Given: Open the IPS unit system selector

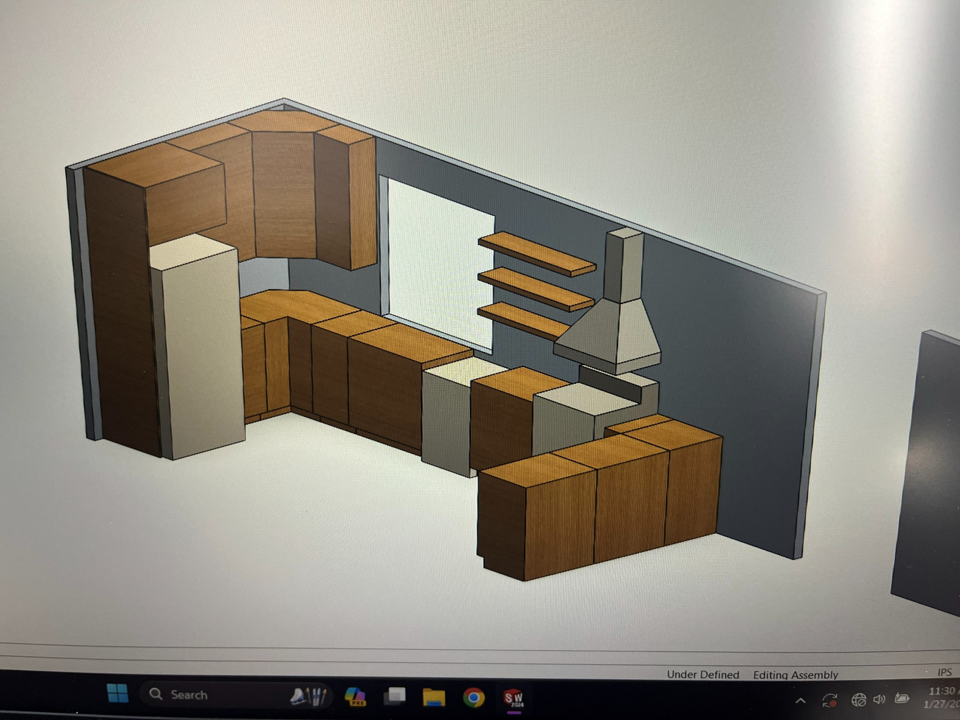Looking at the screenshot, I should 944,672.
